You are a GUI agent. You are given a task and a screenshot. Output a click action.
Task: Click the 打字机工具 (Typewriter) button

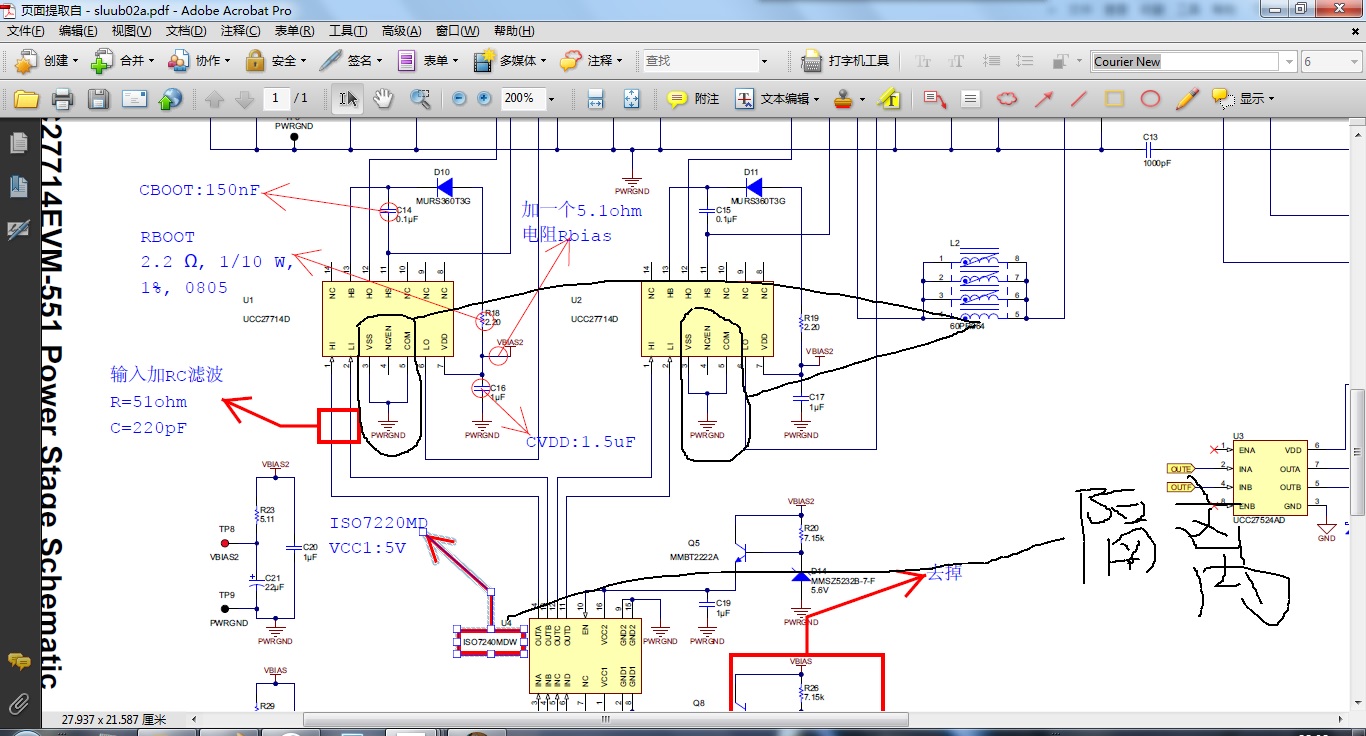pos(846,61)
